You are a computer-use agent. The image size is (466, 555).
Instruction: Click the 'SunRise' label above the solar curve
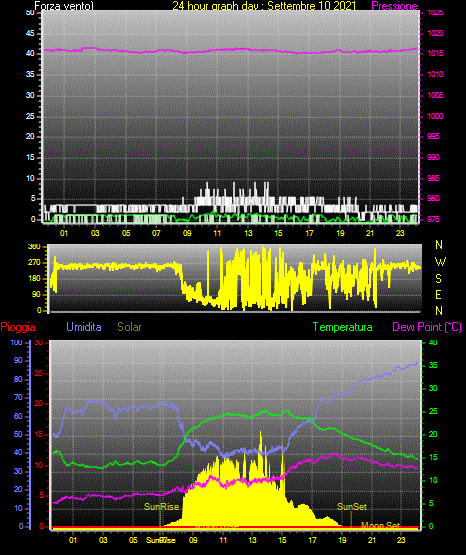[162, 507]
